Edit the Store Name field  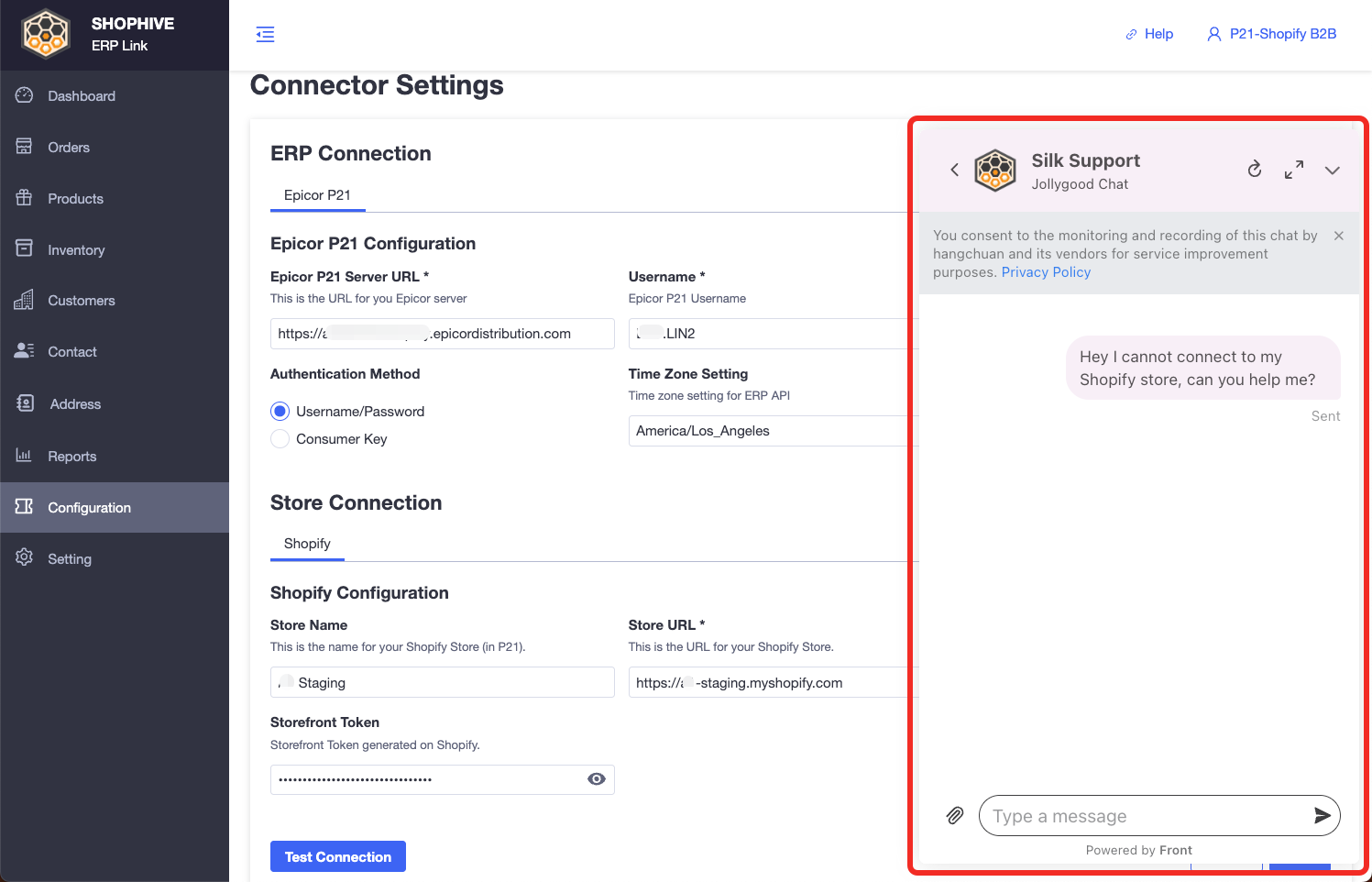coord(442,683)
